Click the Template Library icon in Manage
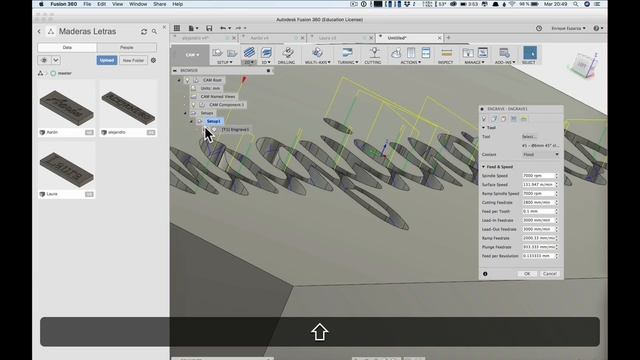Screen dimensions: 640x360 (x=483, y=53)
